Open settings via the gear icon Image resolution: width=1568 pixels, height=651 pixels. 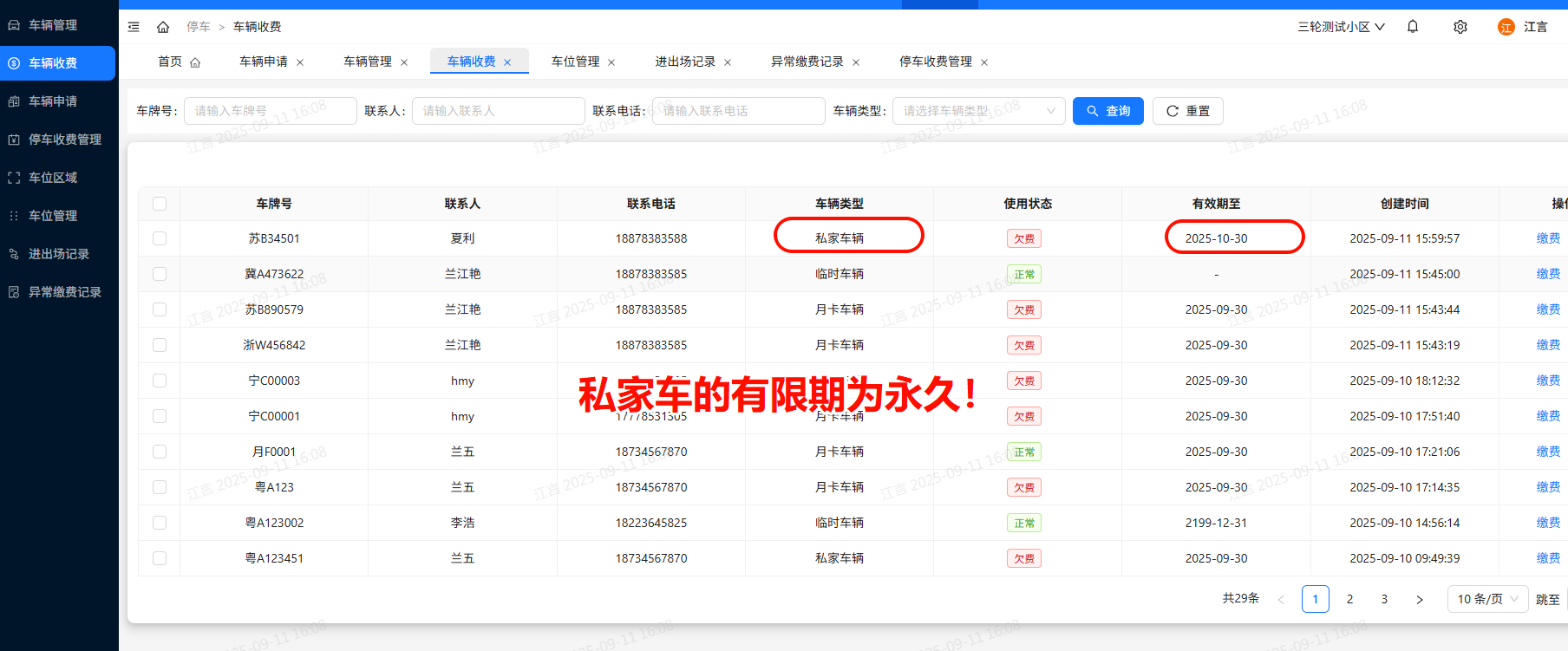tap(1460, 27)
